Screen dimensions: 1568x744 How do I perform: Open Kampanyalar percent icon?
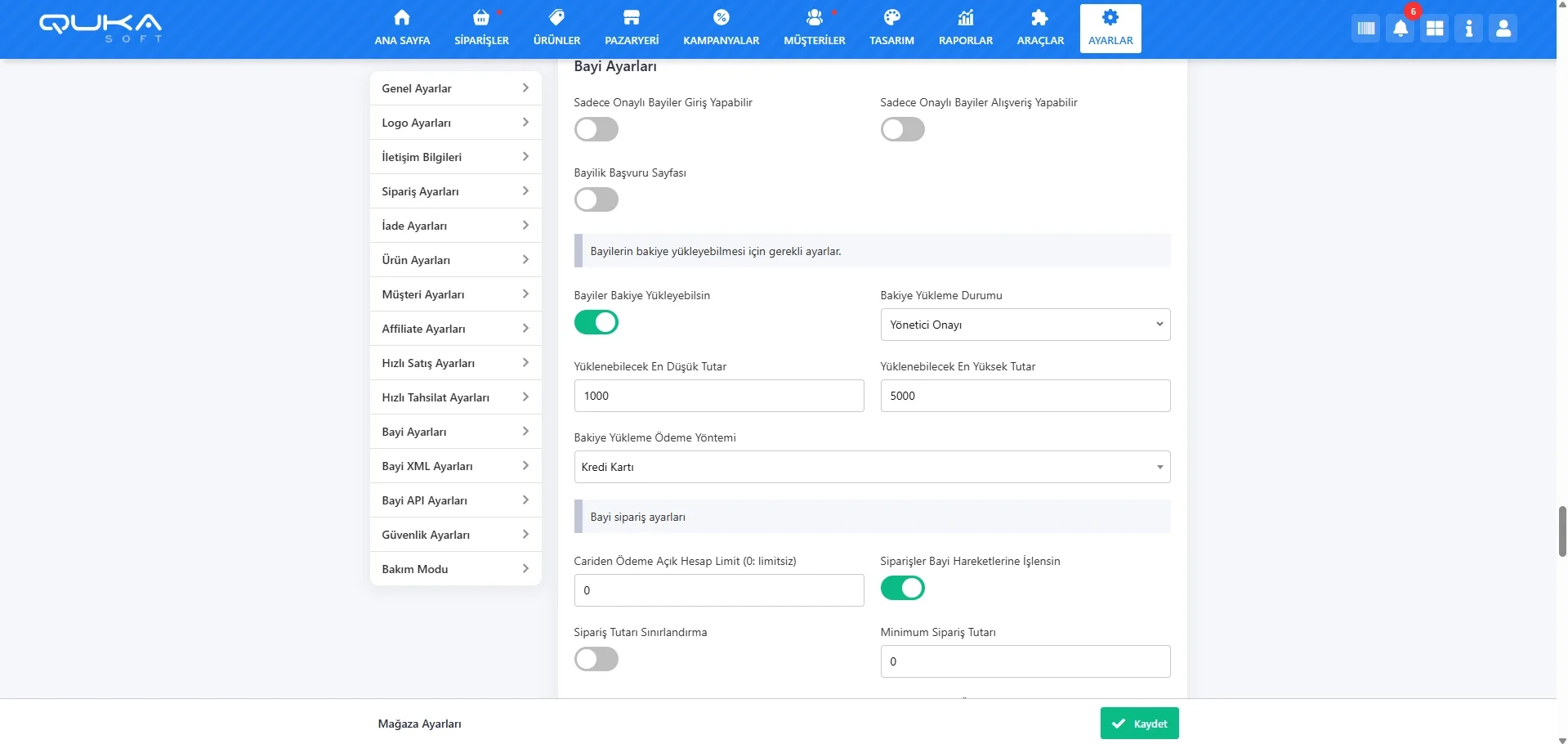coord(721,28)
